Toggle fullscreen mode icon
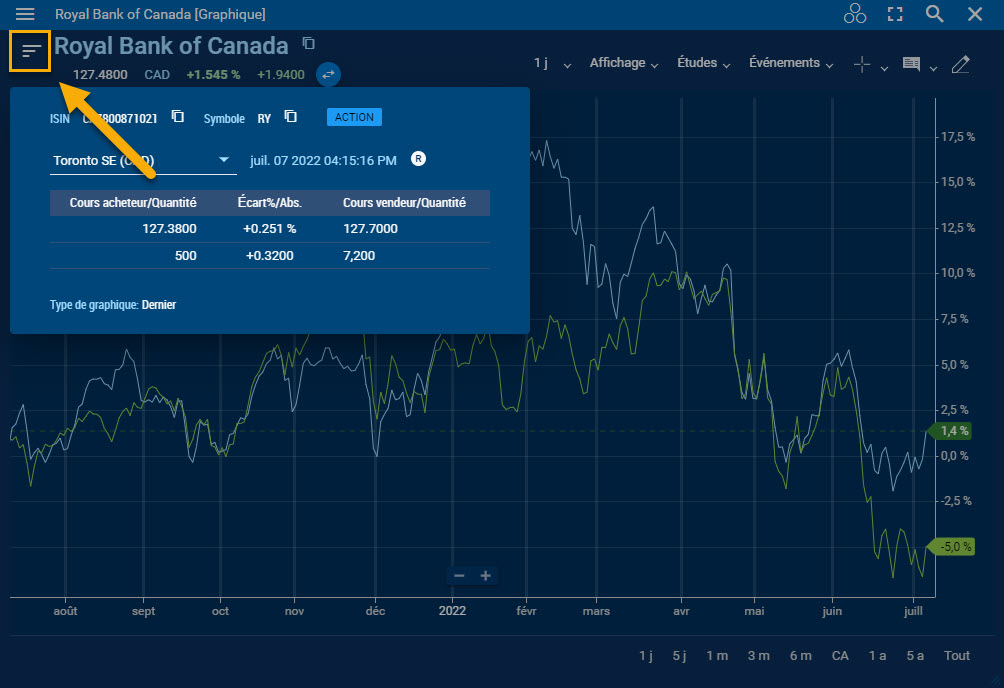 [895, 14]
